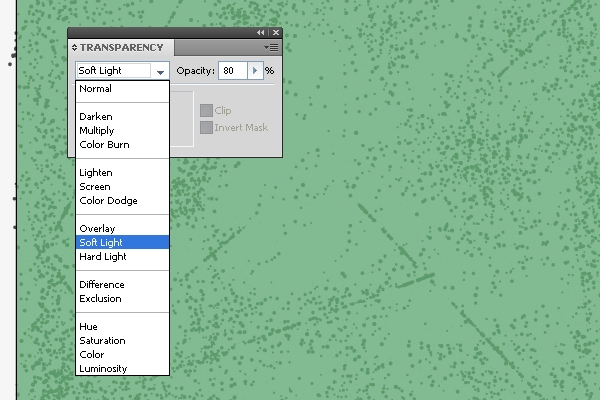Choose Overlay blending mode
Screen dimensions: 600x400
[x=122, y=229]
